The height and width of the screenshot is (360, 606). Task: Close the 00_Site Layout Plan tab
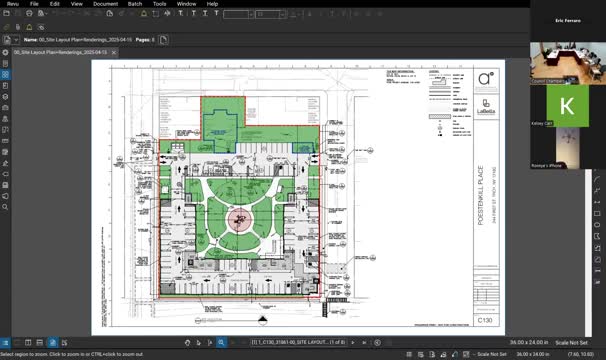(114, 52)
